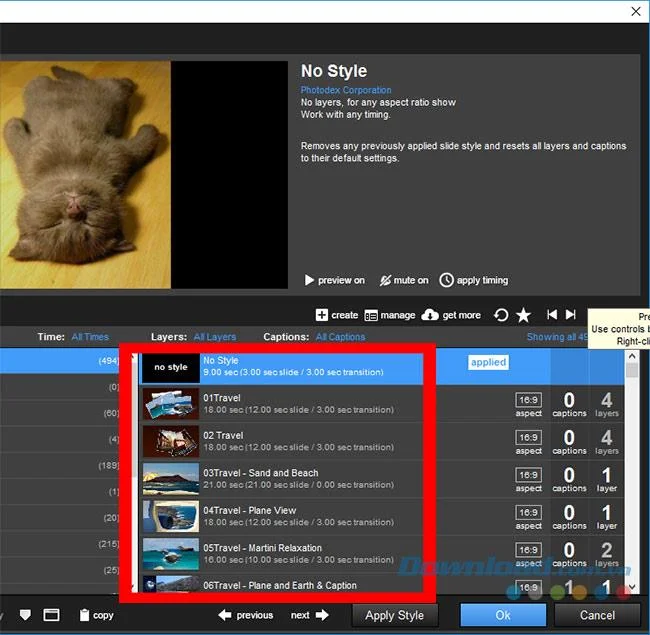The image size is (650, 635).
Task: Click the copy clipboard icon
Action: tap(85, 615)
